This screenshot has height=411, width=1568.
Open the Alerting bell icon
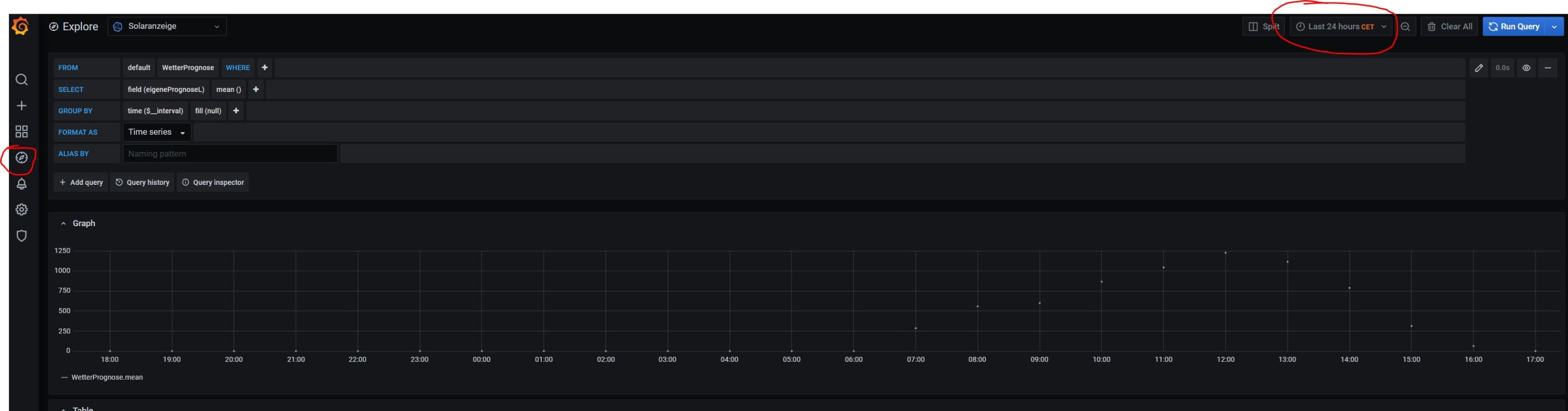[x=21, y=184]
